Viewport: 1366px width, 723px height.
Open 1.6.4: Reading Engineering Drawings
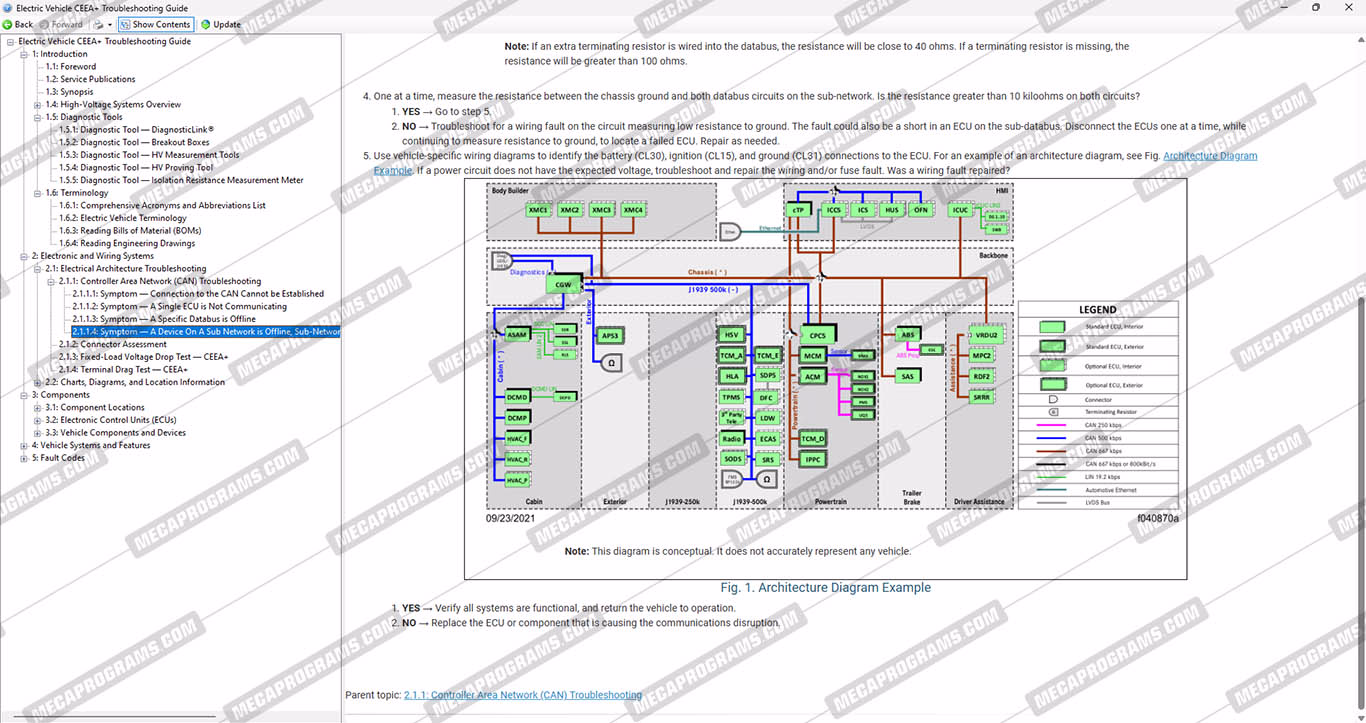pos(127,243)
